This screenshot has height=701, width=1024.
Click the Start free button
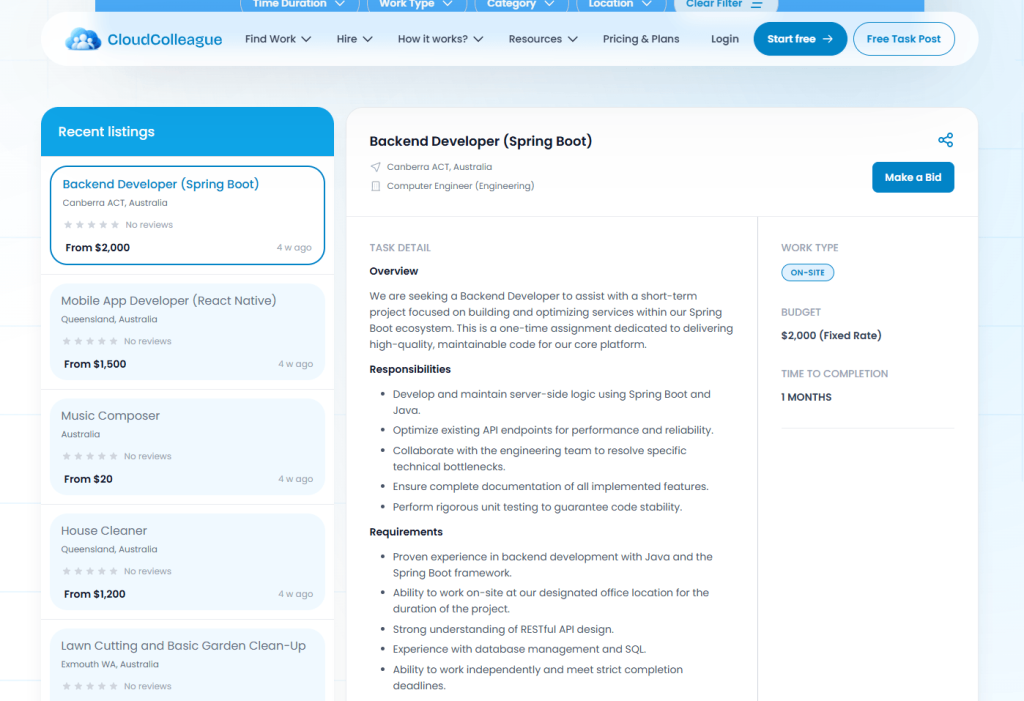click(800, 39)
